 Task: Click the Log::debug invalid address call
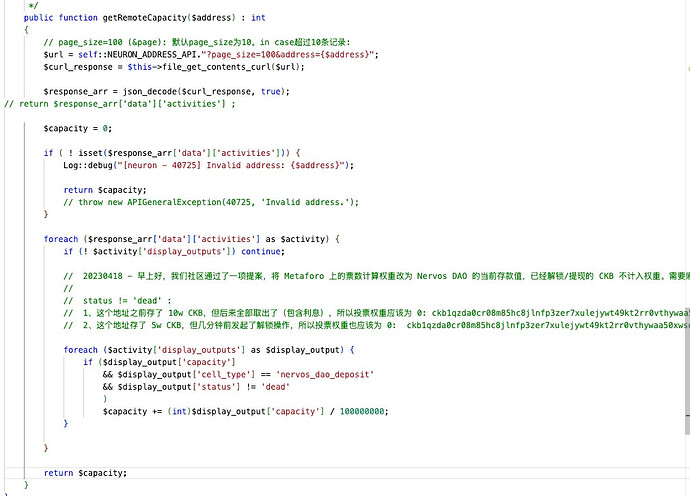point(202,164)
